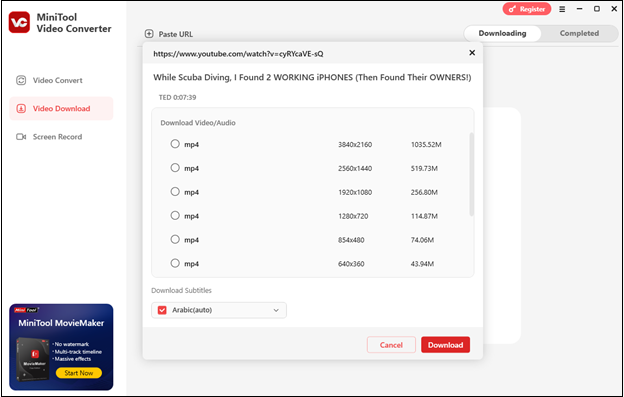Image resolution: width=624 pixels, height=397 pixels.
Task: Maximize the MiniTool window
Action: click(597, 9)
